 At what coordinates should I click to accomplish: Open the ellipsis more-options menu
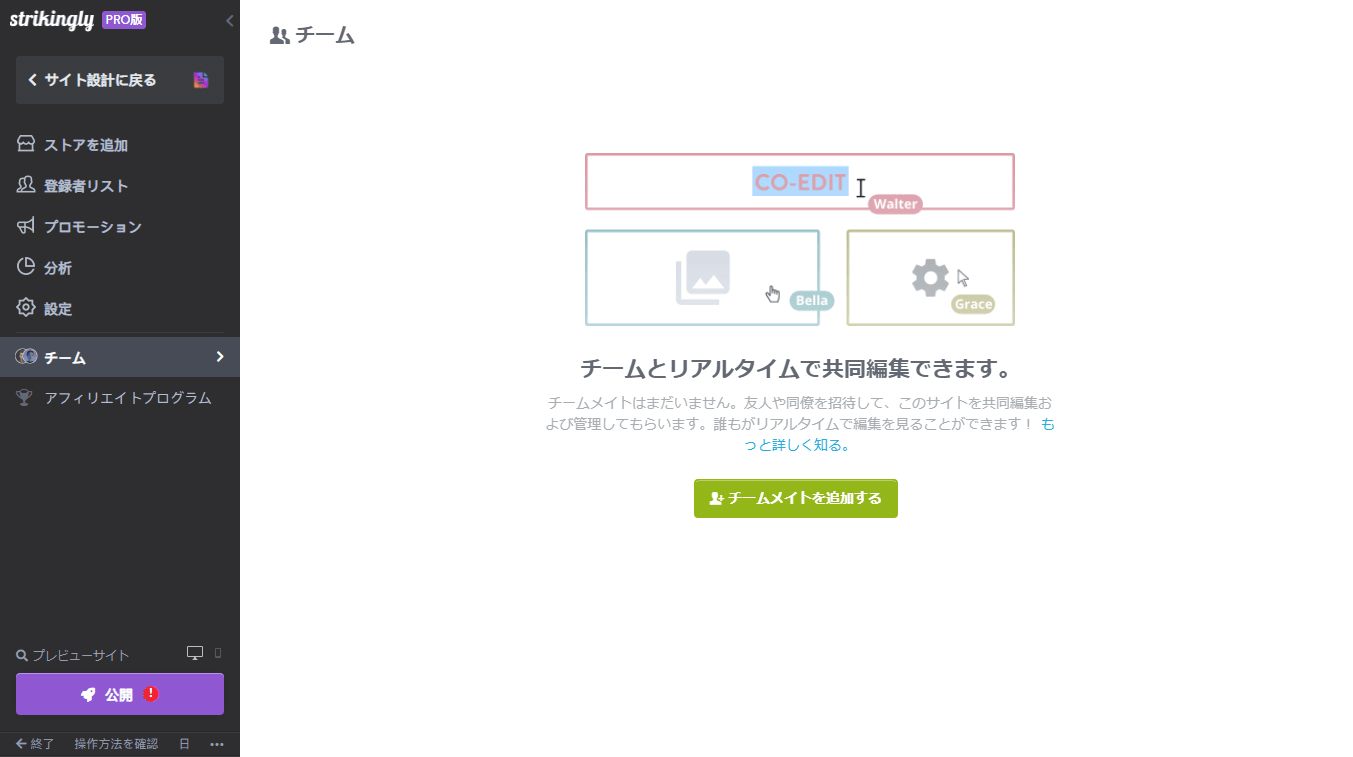[x=216, y=744]
